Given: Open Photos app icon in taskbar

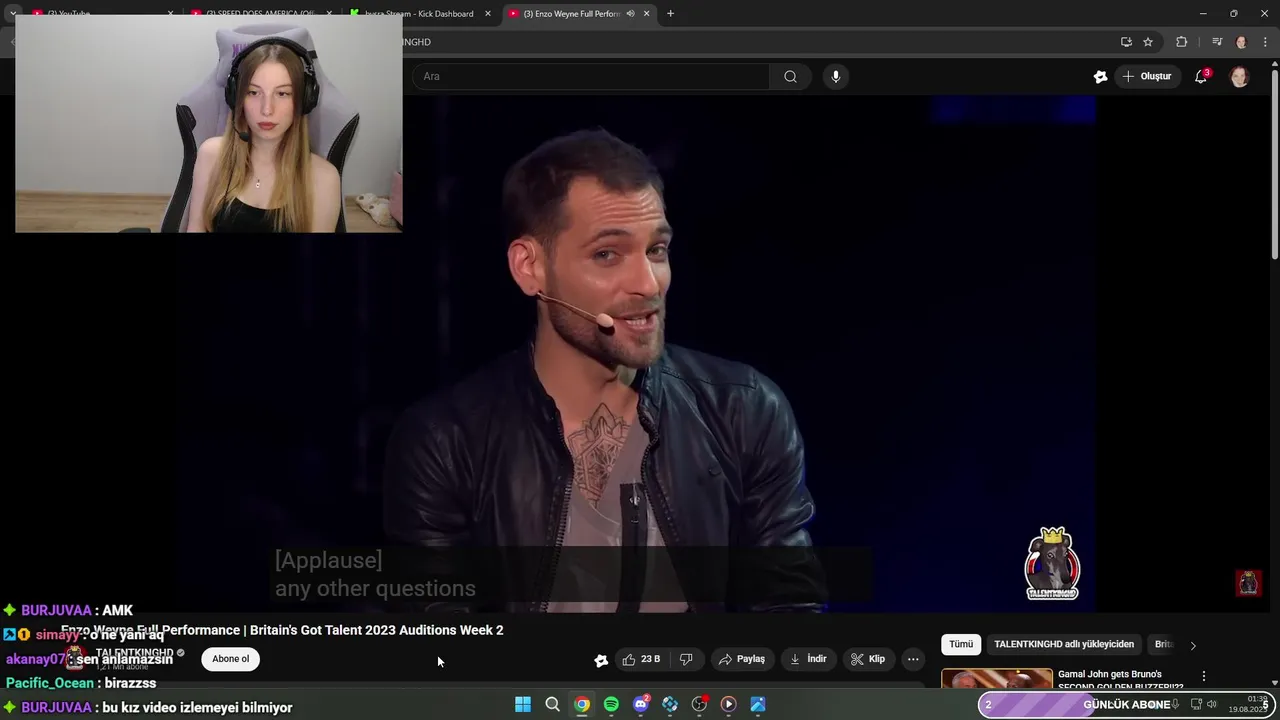Looking at the screenshot, I should coord(758,704).
